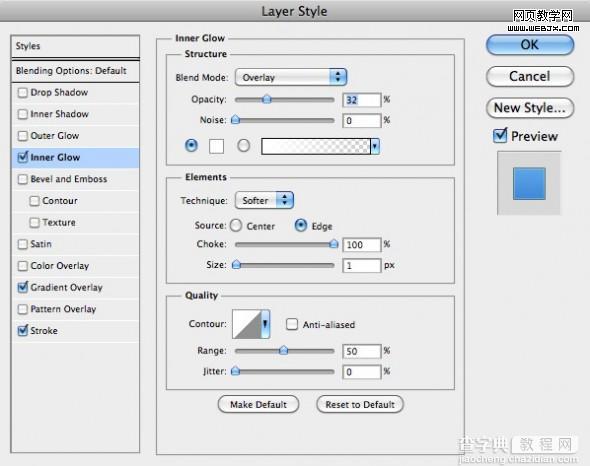Click the Cancel button

point(530,76)
